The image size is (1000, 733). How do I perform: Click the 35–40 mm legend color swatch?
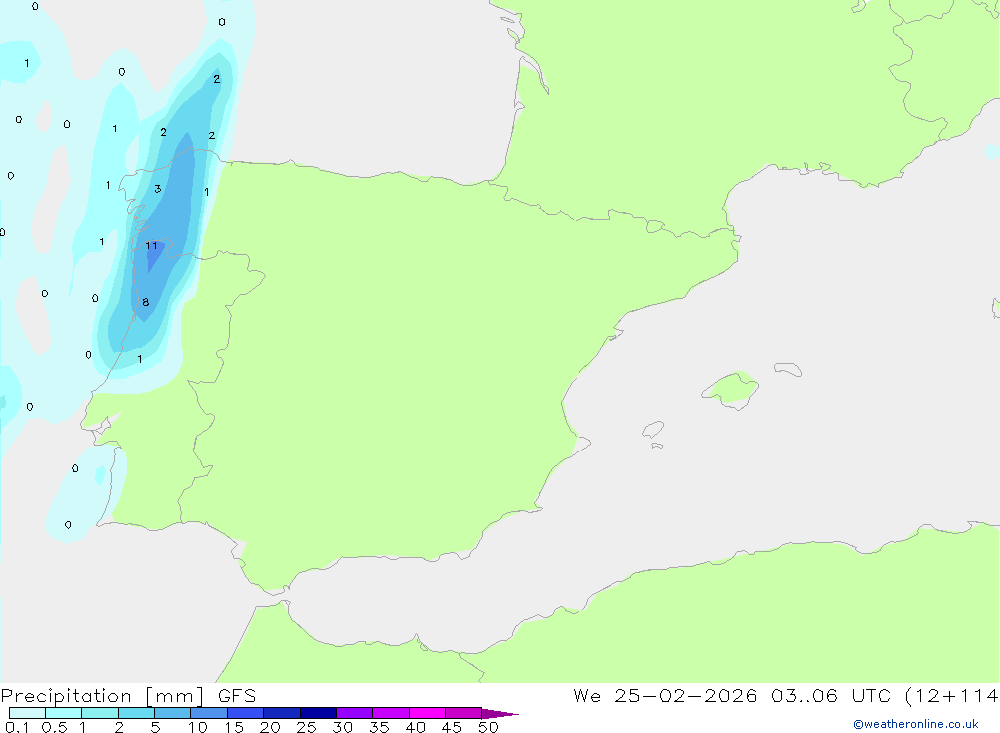(x=391, y=713)
